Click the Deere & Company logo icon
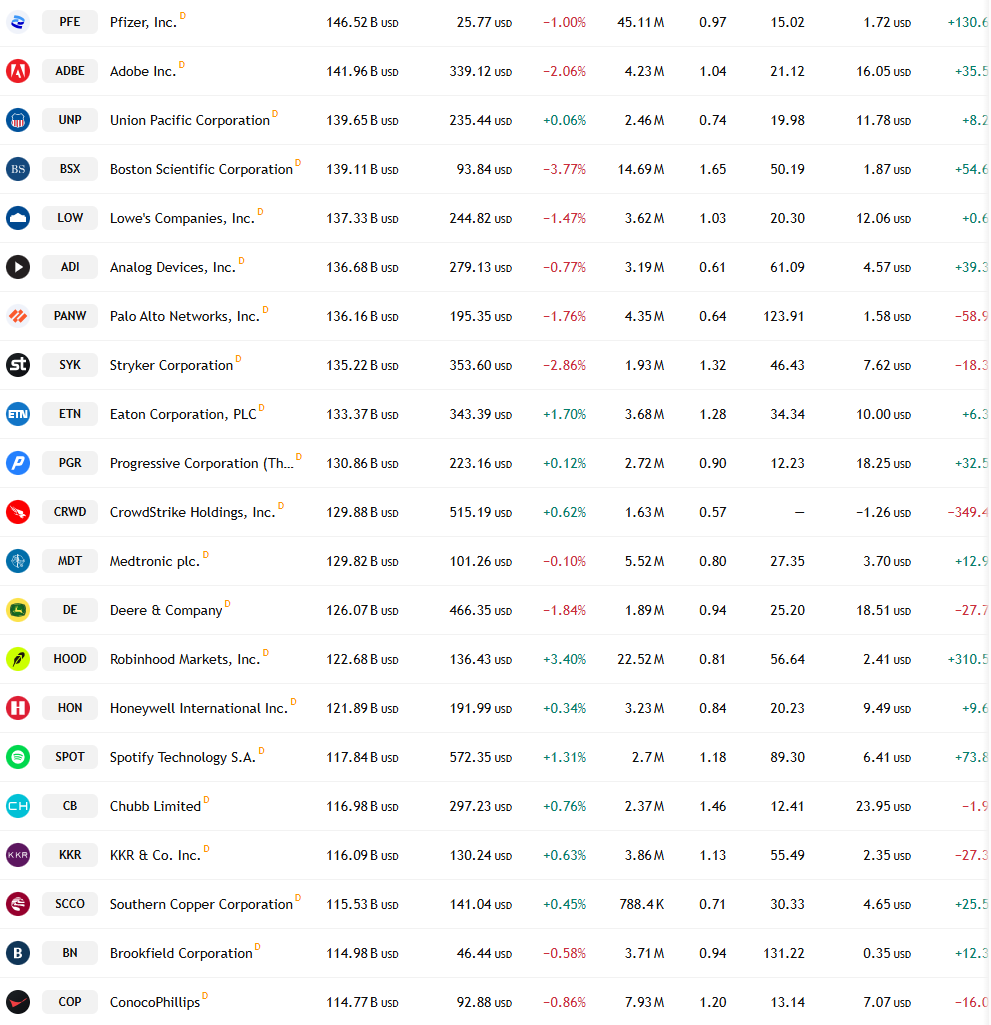The image size is (991, 1025). 18,610
